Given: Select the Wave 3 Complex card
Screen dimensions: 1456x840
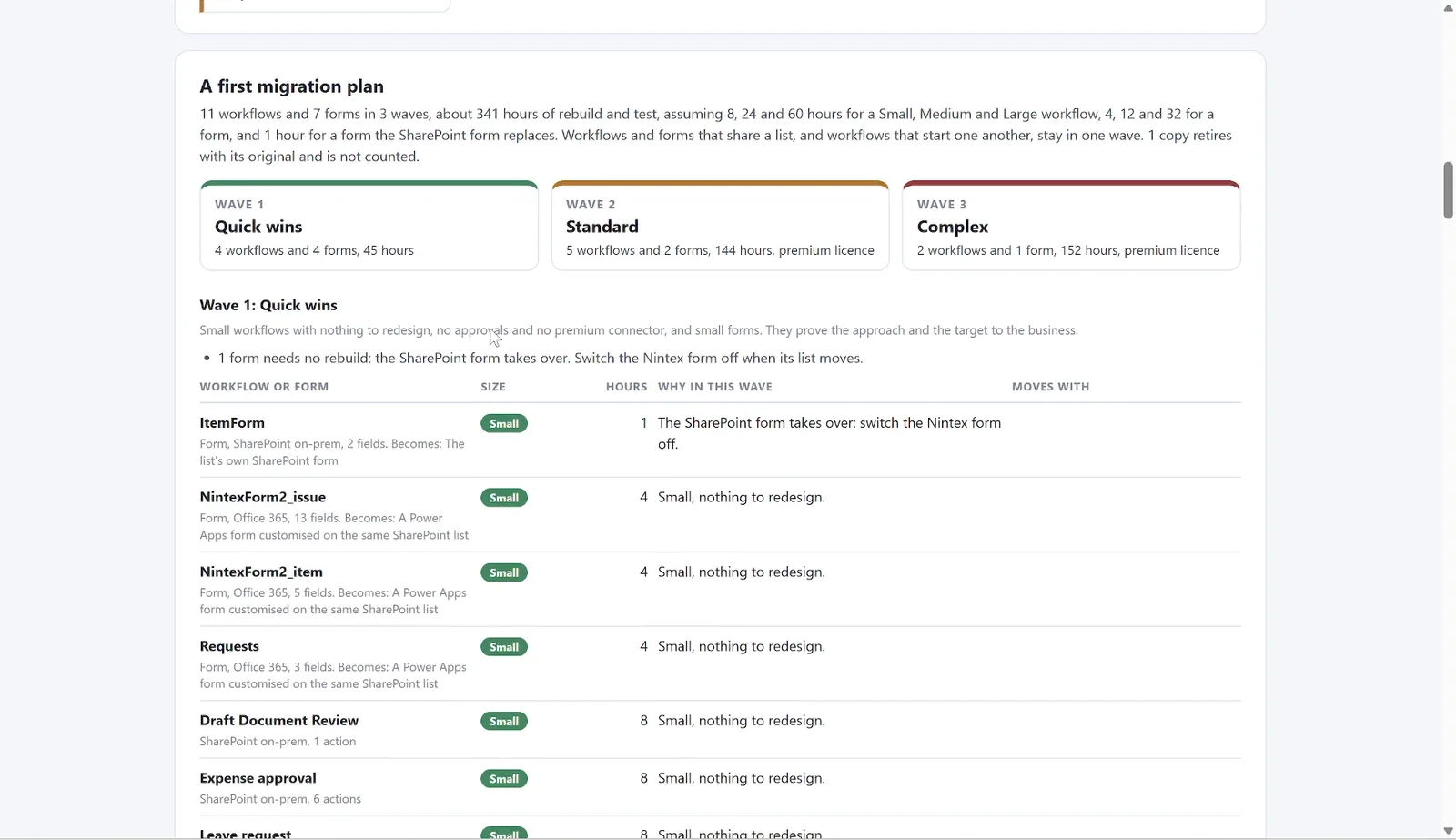Looking at the screenshot, I should point(1071,226).
